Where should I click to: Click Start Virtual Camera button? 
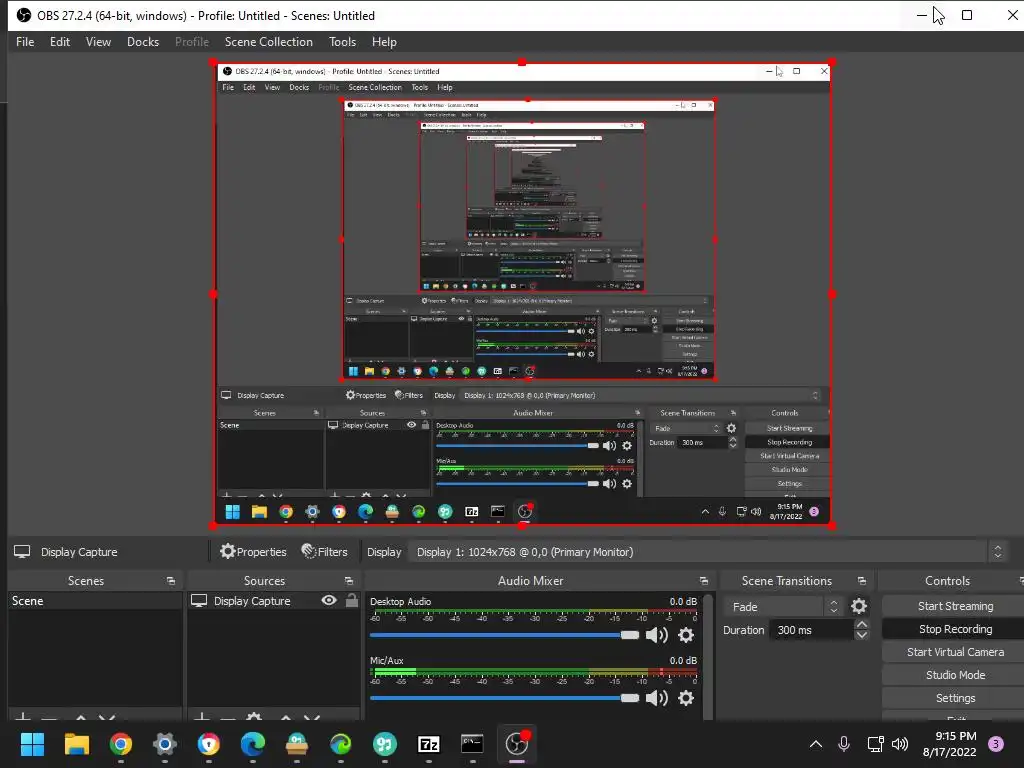tap(955, 652)
